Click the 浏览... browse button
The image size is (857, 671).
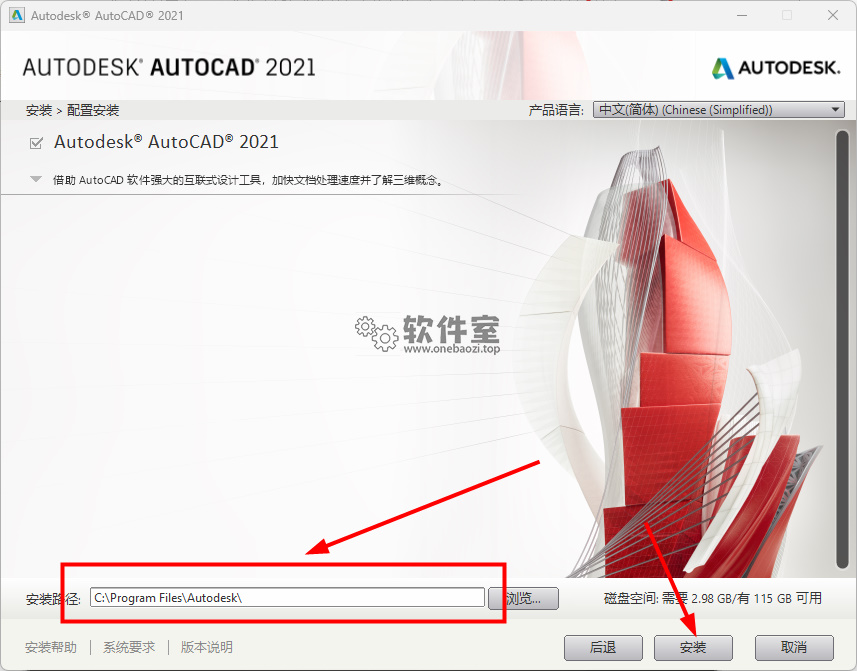coord(524,598)
